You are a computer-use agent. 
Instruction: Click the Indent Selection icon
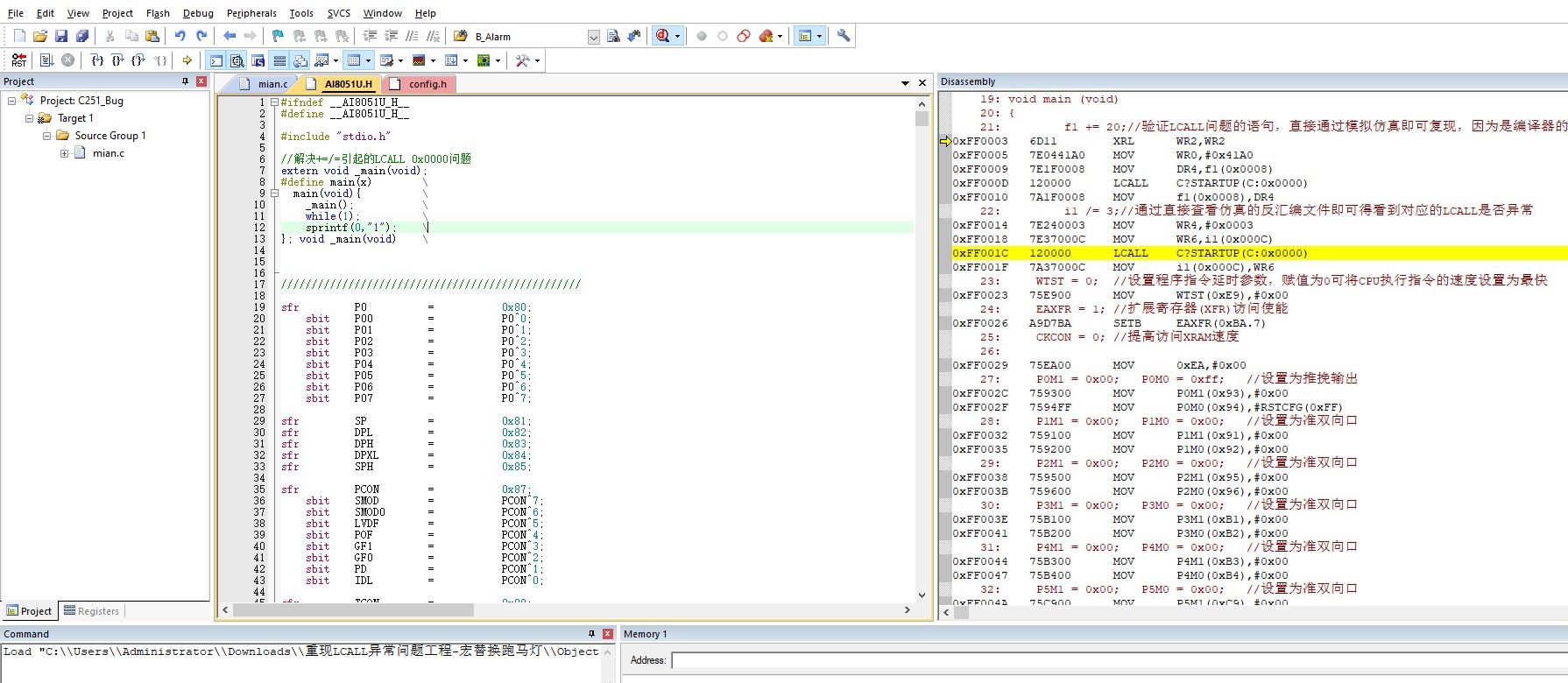coord(369,36)
